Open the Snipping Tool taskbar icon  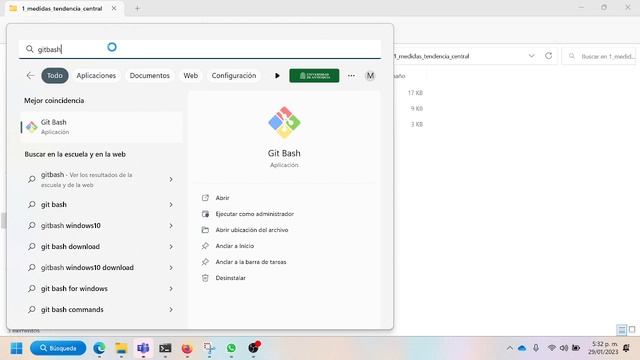click(209, 348)
